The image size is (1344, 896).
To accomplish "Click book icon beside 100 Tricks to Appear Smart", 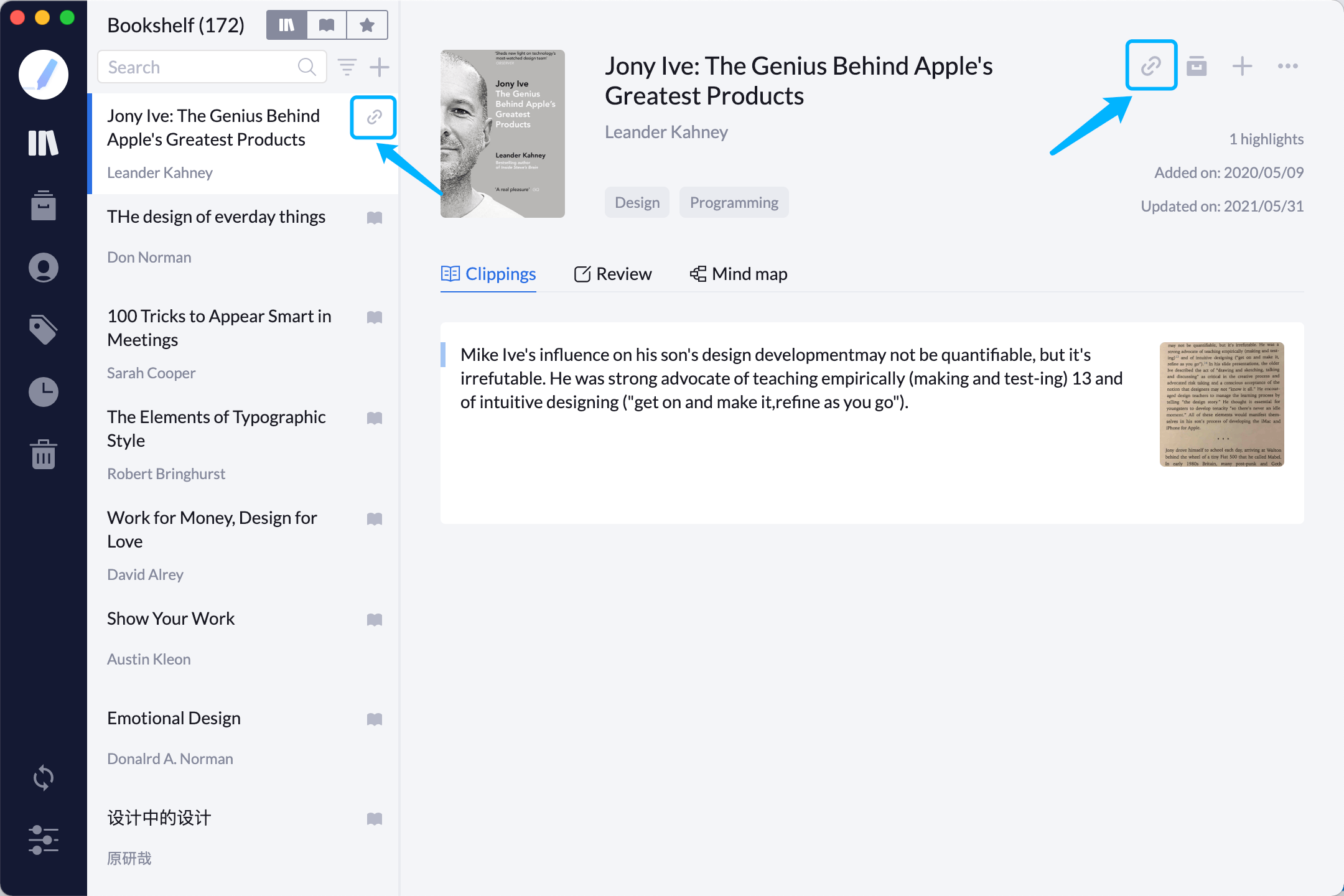I will tap(375, 317).
